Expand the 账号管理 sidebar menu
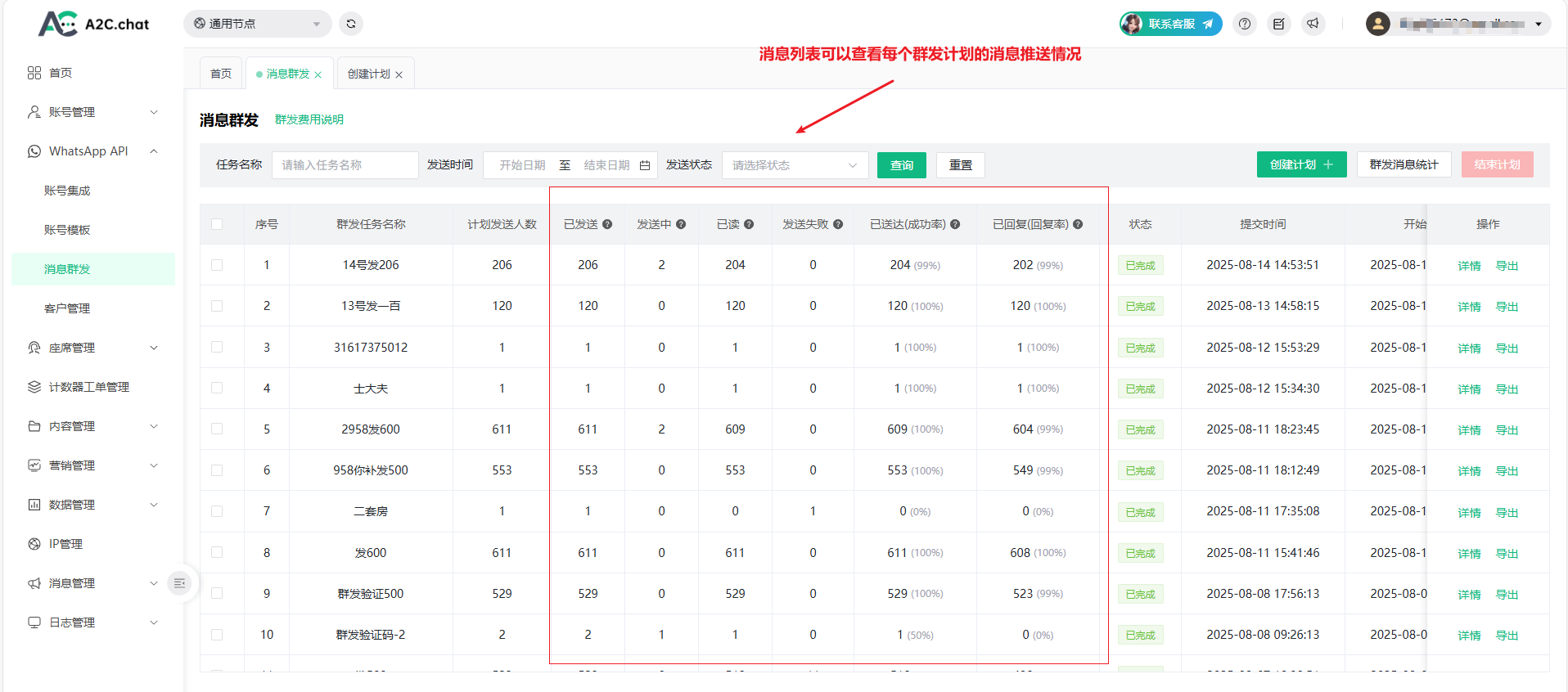 [x=92, y=112]
